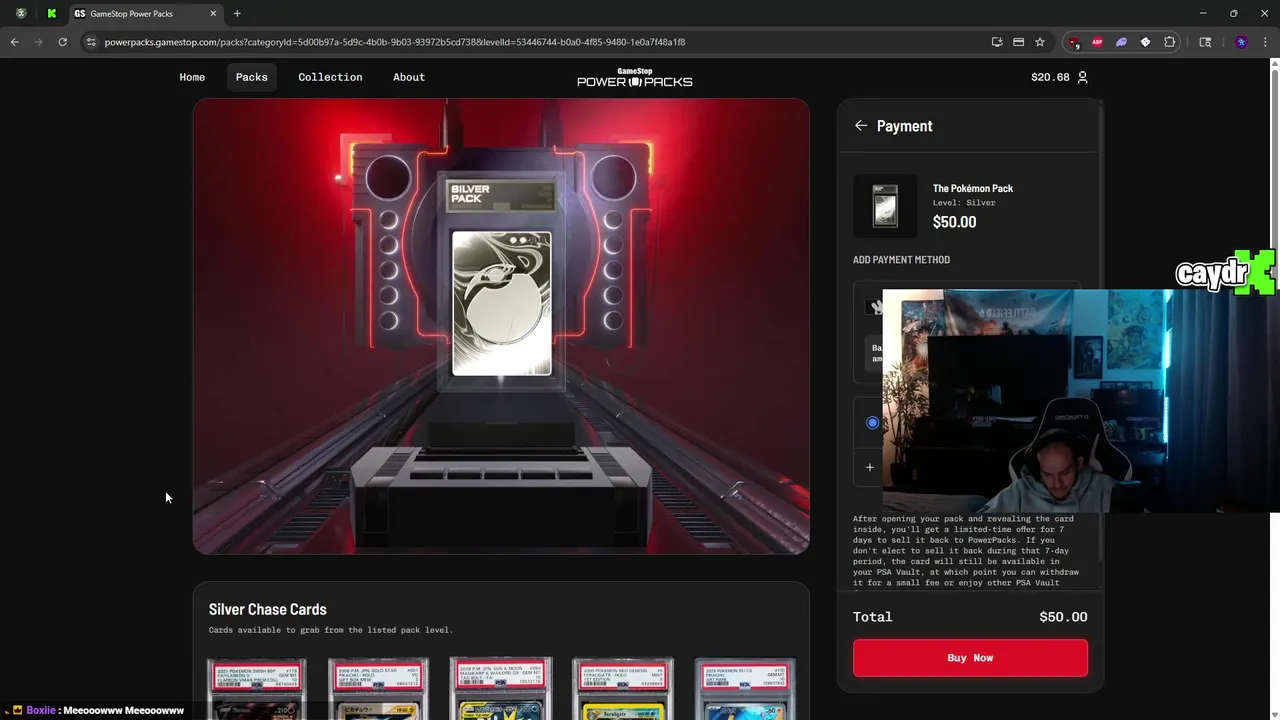Click the 'Silver Chase Cards' heading
Screen dimensions: 1280x720
click(267, 609)
